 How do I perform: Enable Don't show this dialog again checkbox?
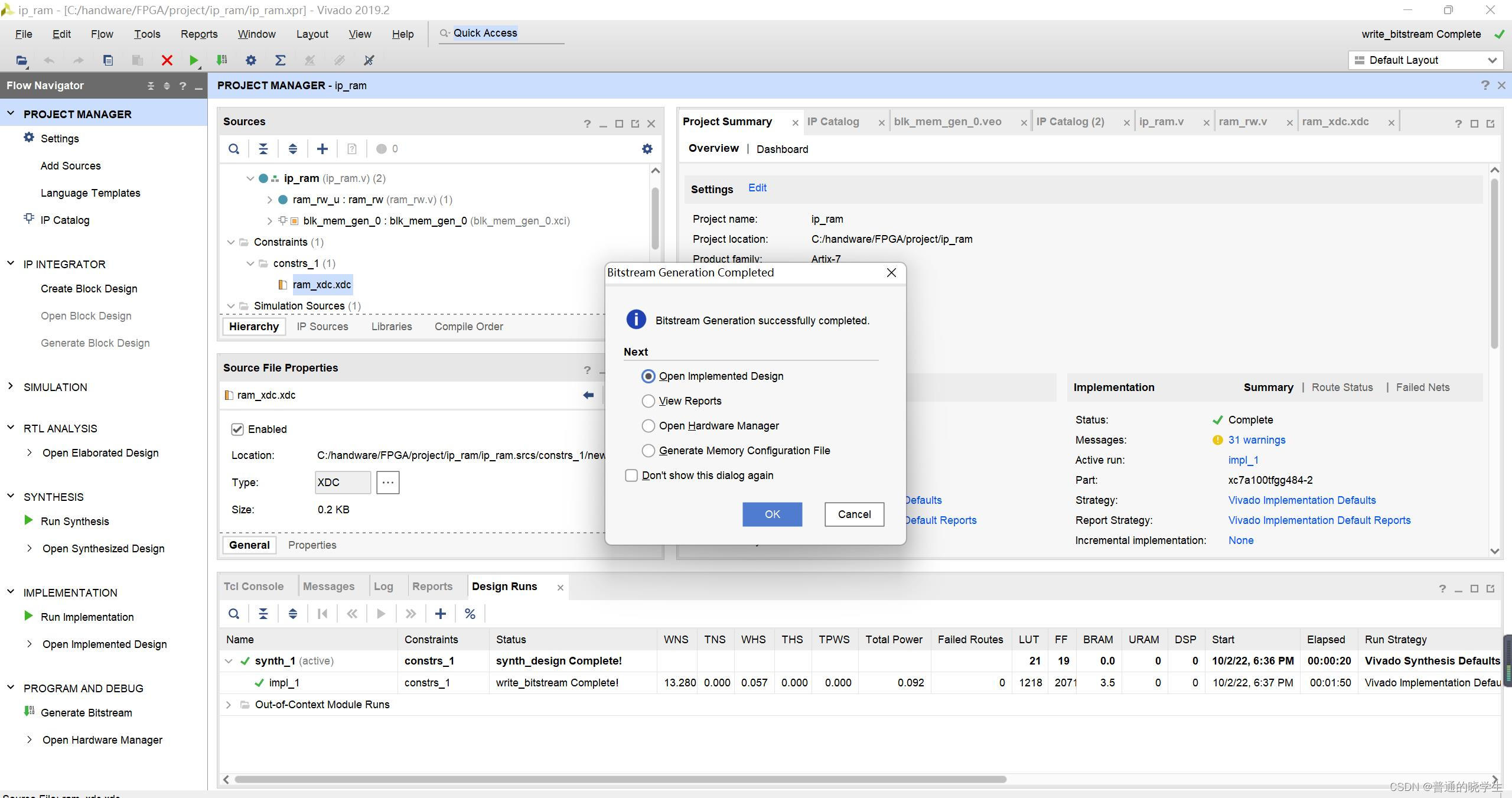pos(631,475)
